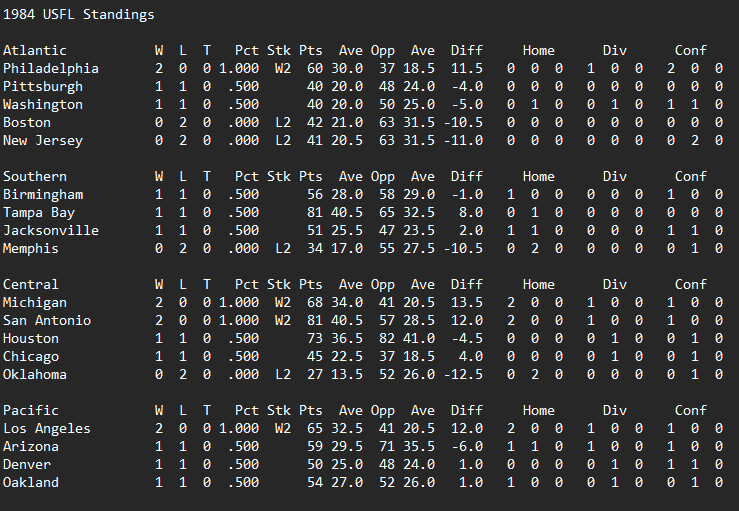The height and width of the screenshot is (511, 739).
Task: Select the Home column header in Pacific section
Action: pos(538,411)
